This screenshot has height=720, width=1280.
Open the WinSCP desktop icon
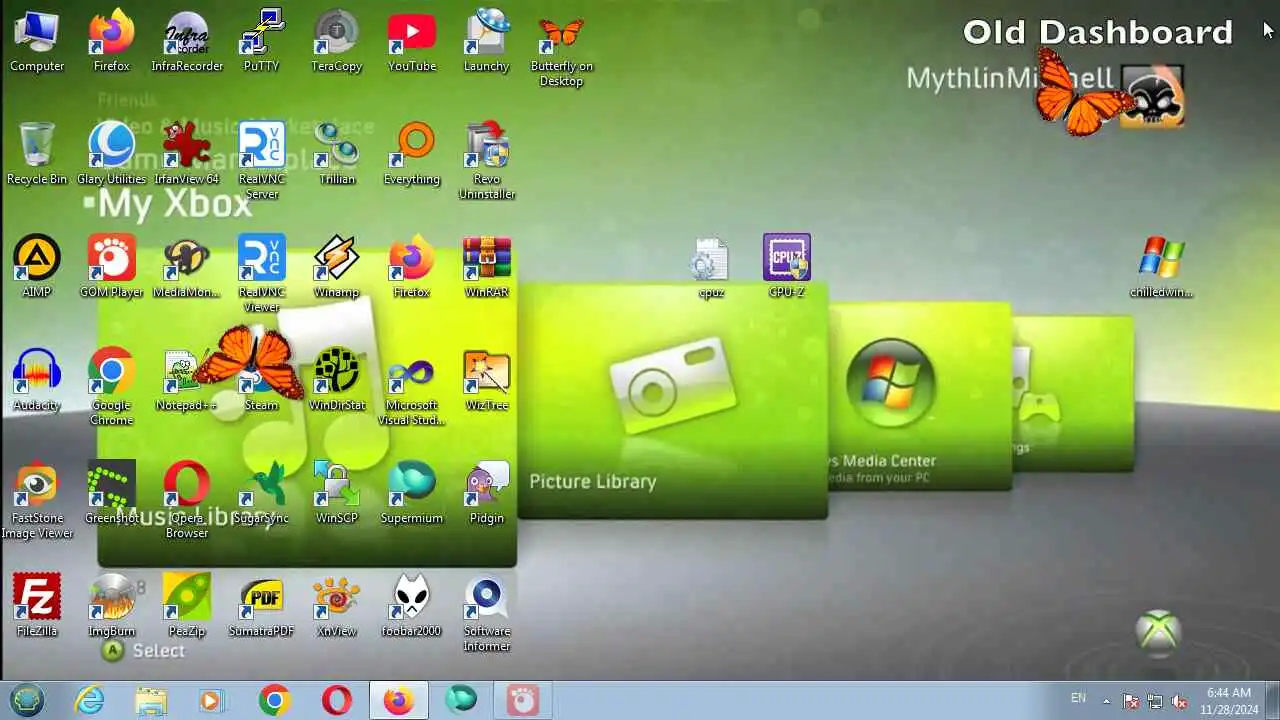pyautogui.click(x=337, y=493)
